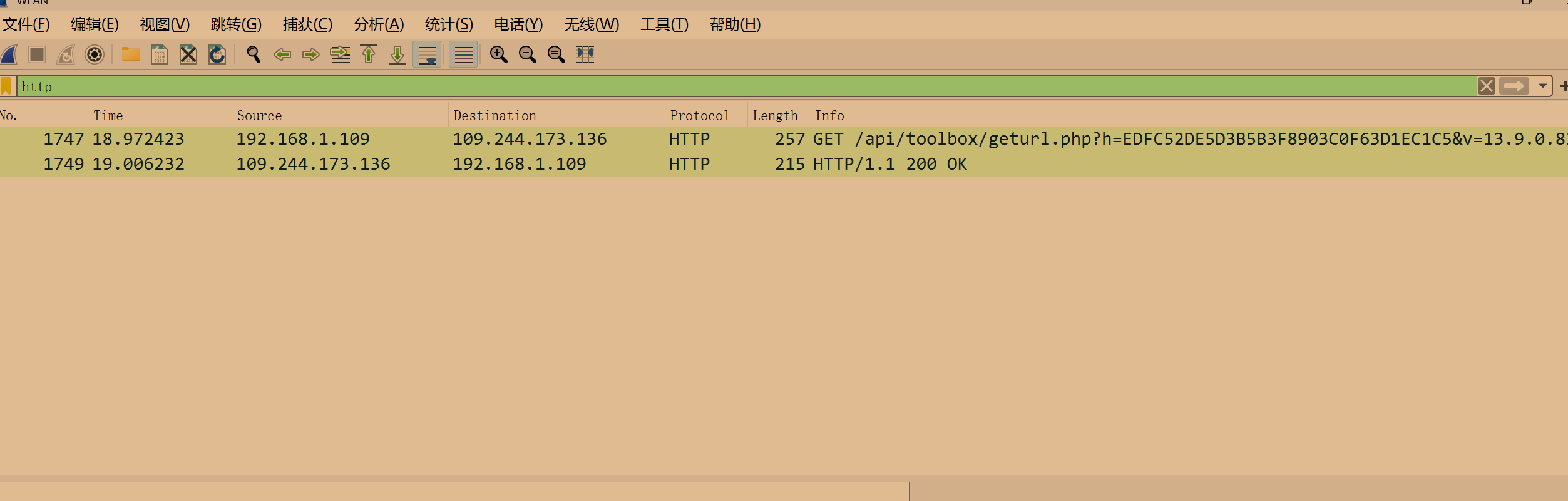Save the capture file
This screenshot has width=1568, height=501.
[160, 55]
